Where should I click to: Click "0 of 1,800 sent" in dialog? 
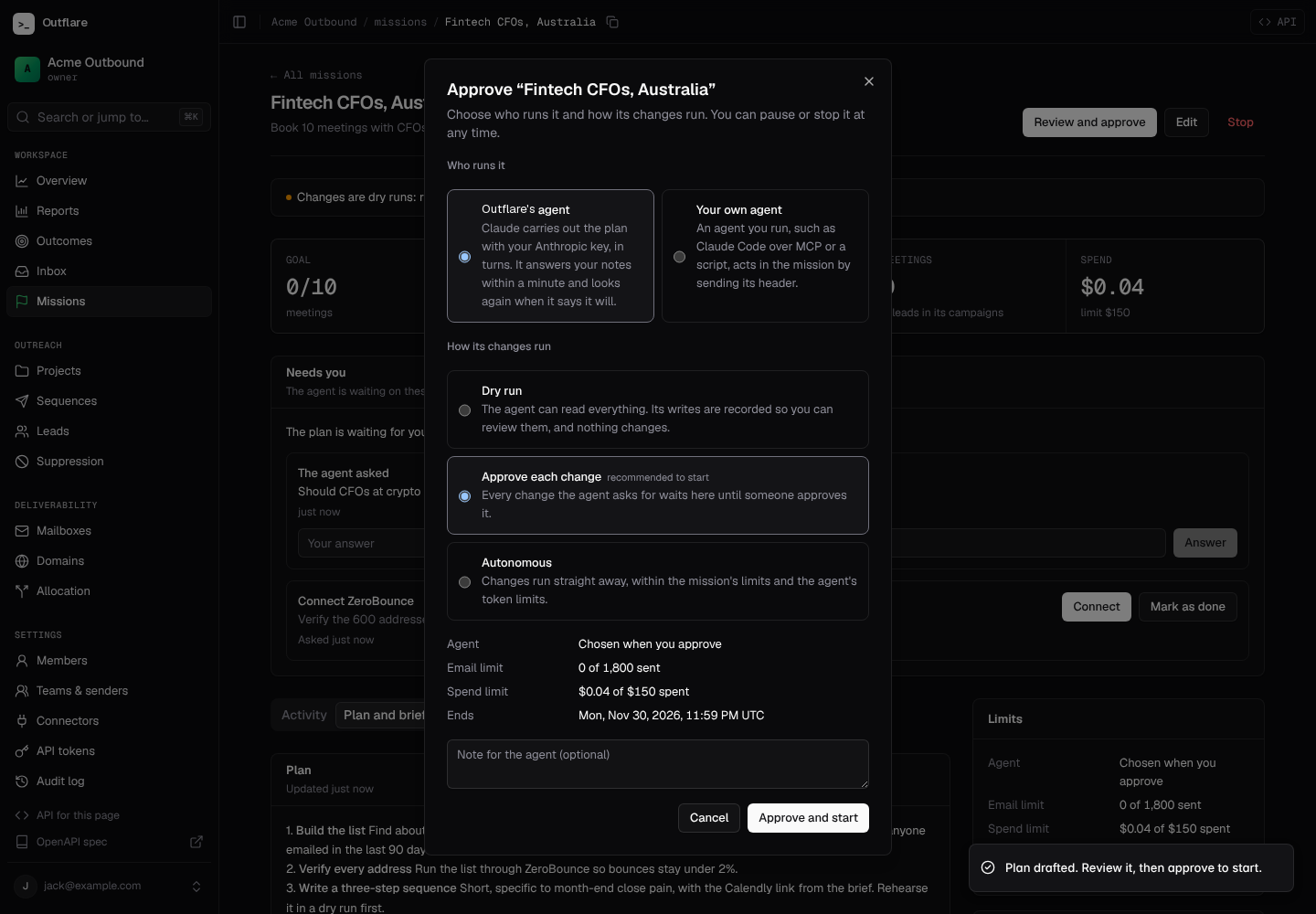coord(619,668)
